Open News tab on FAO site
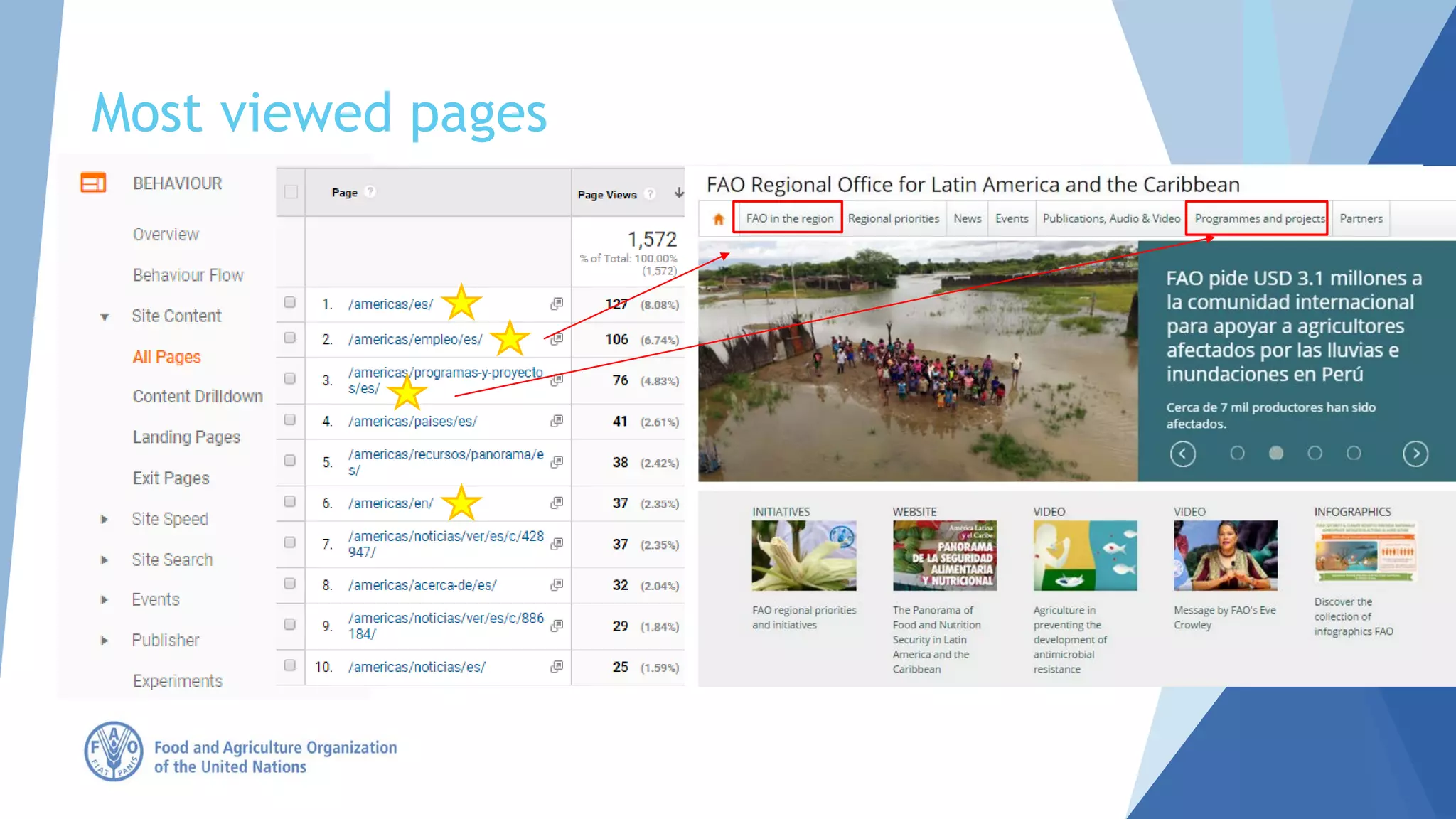The image size is (1456, 819). click(968, 219)
